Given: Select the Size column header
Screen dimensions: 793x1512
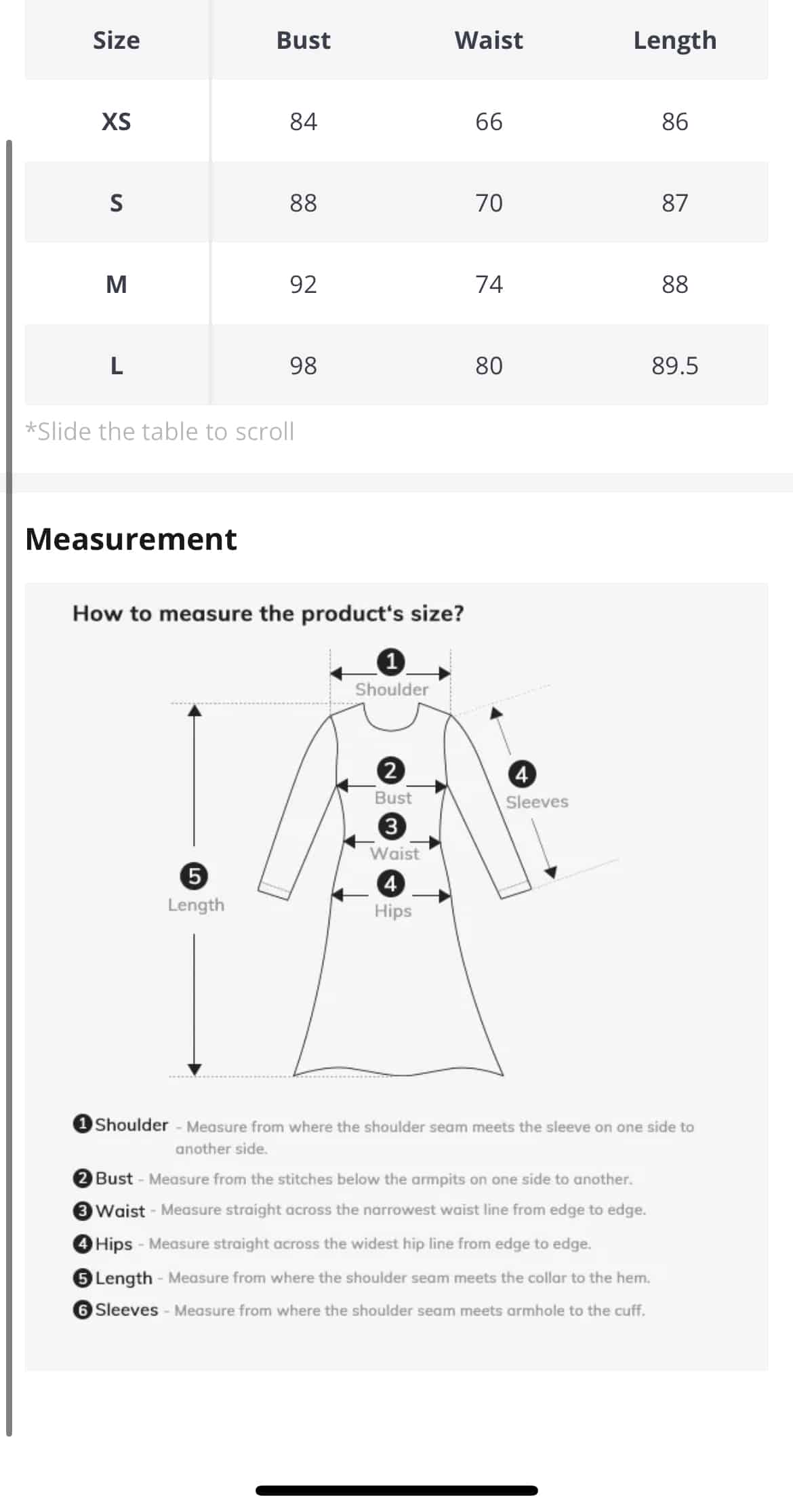Looking at the screenshot, I should tap(117, 41).
